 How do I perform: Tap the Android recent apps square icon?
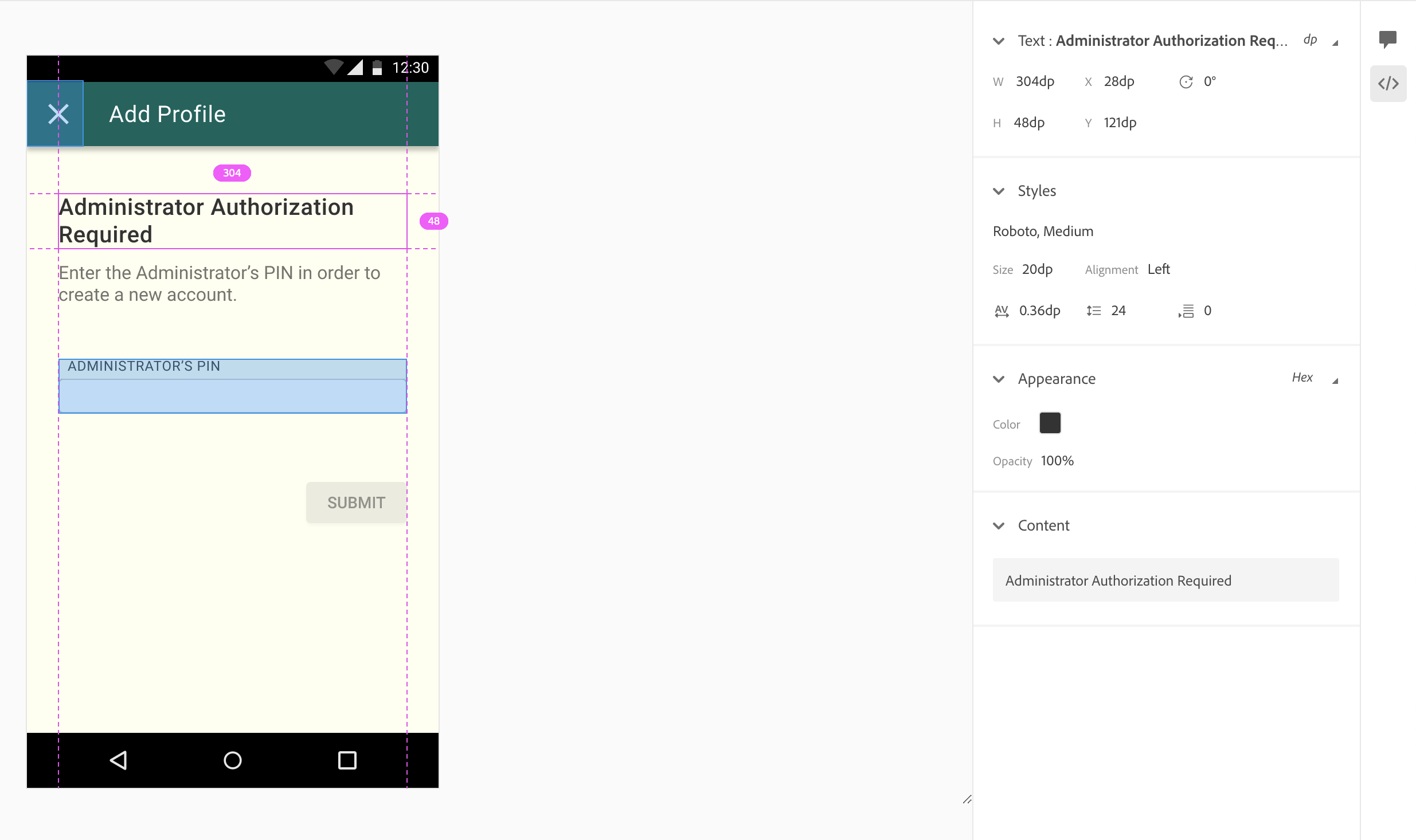(347, 760)
